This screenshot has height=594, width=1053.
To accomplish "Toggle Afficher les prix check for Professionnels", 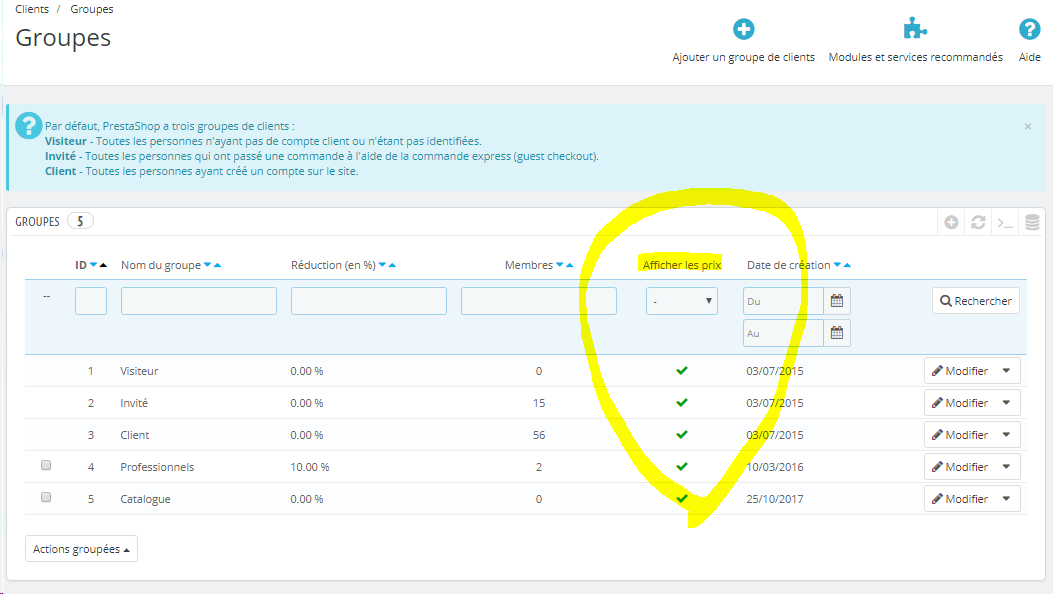I will pyautogui.click(x=682, y=466).
